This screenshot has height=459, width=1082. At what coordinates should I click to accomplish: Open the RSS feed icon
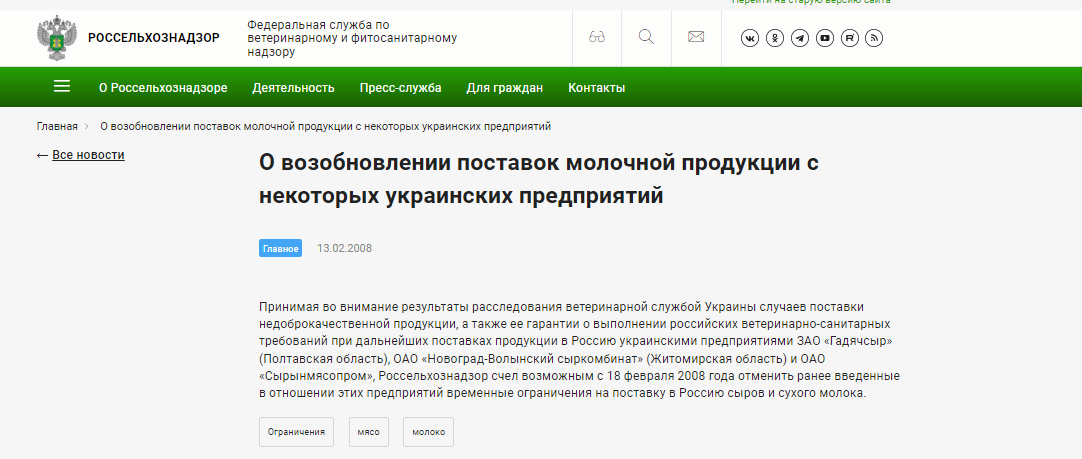[x=874, y=38]
